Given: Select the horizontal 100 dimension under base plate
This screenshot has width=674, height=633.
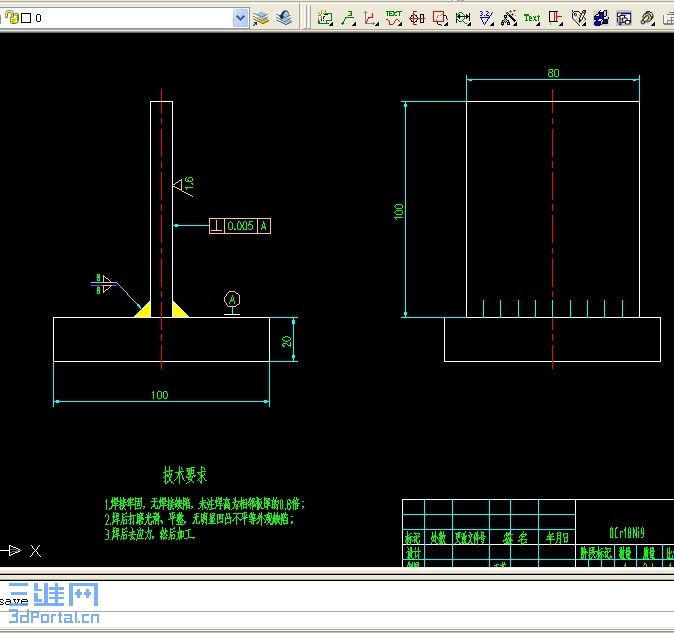Looking at the screenshot, I should click(159, 395).
